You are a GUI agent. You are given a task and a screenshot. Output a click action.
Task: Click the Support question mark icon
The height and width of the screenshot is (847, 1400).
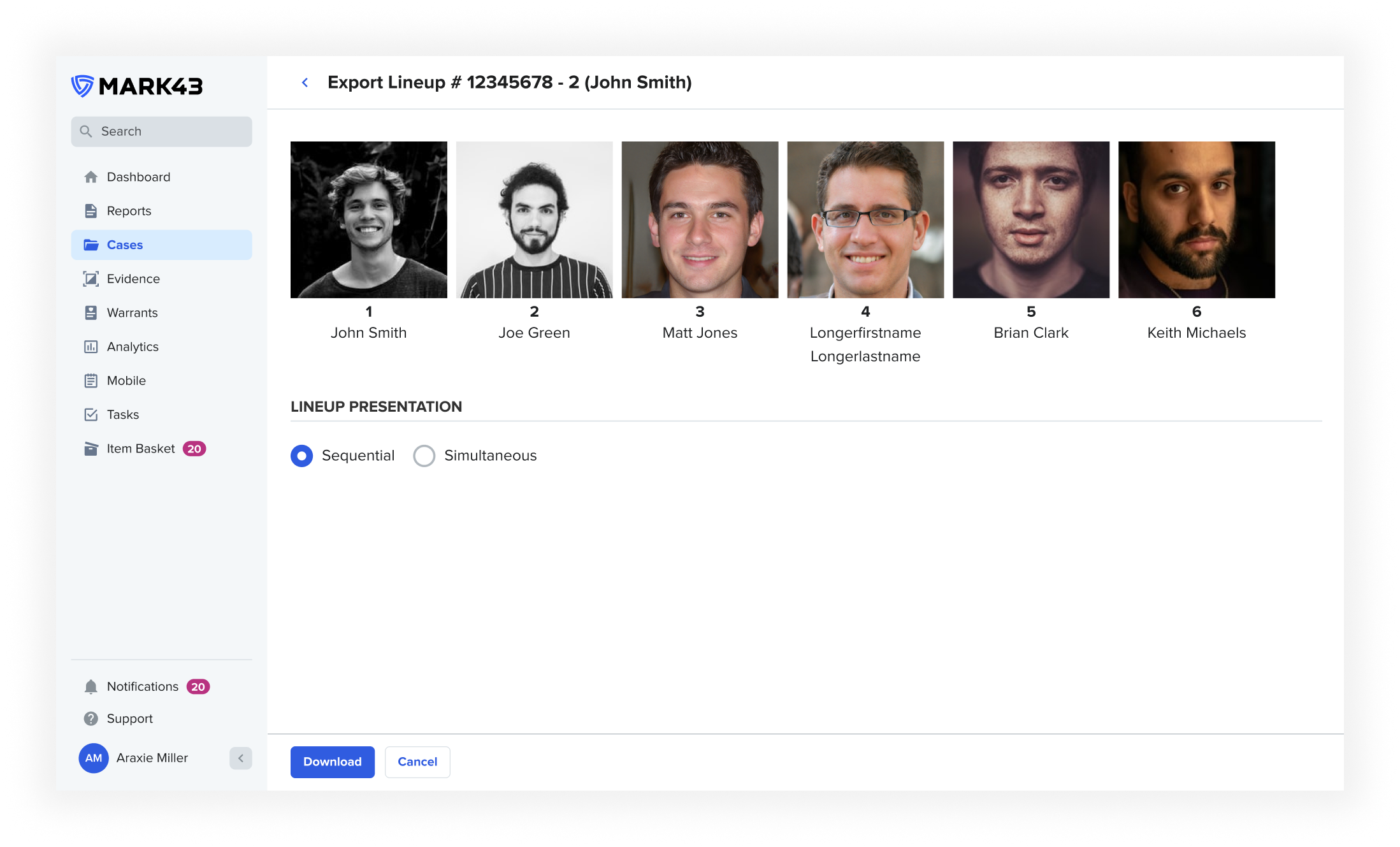(x=91, y=719)
